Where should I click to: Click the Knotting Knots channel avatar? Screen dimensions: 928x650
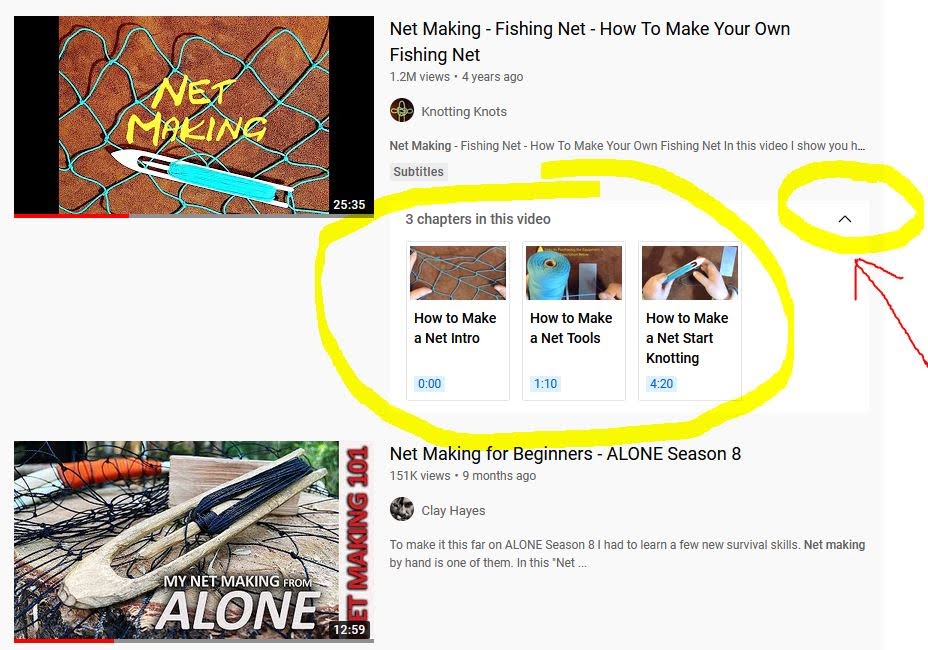[x=402, y=111]
